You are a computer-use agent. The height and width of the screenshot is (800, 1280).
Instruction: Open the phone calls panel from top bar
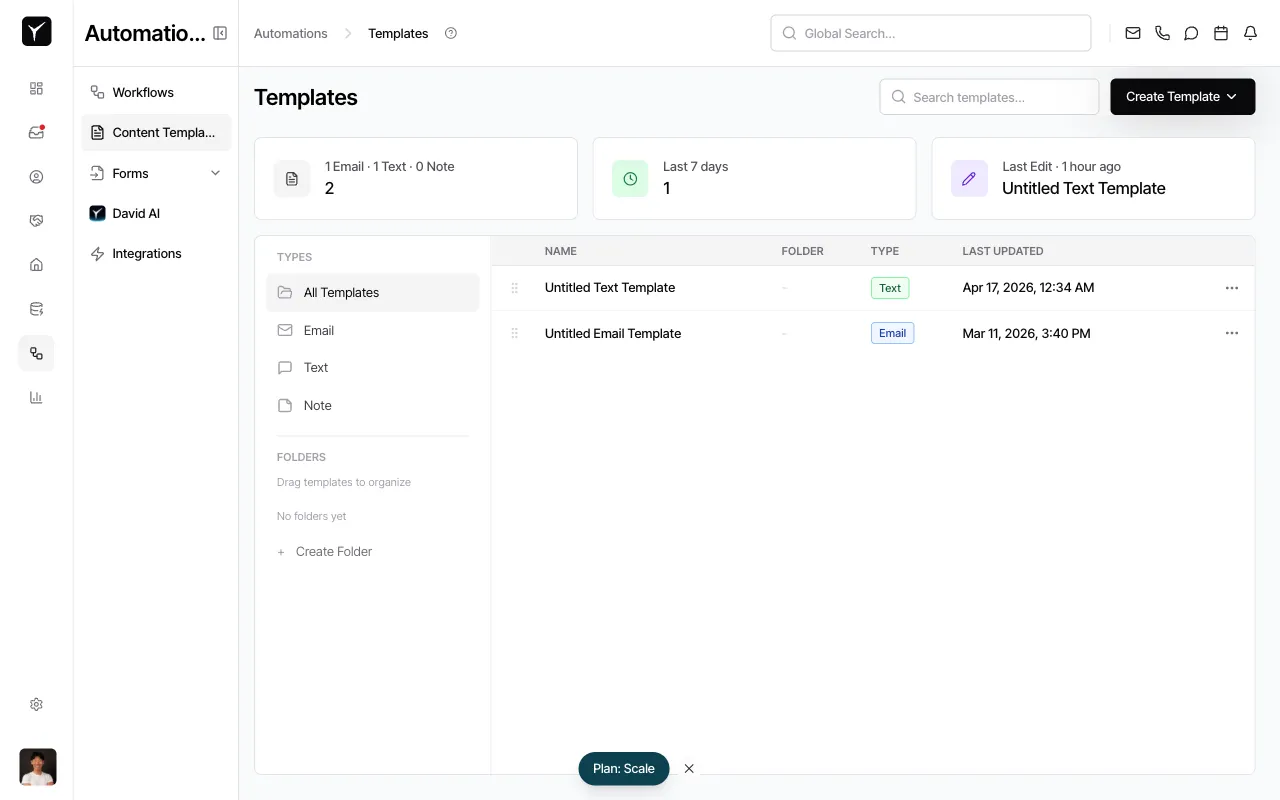click(x=1162, y=33)
